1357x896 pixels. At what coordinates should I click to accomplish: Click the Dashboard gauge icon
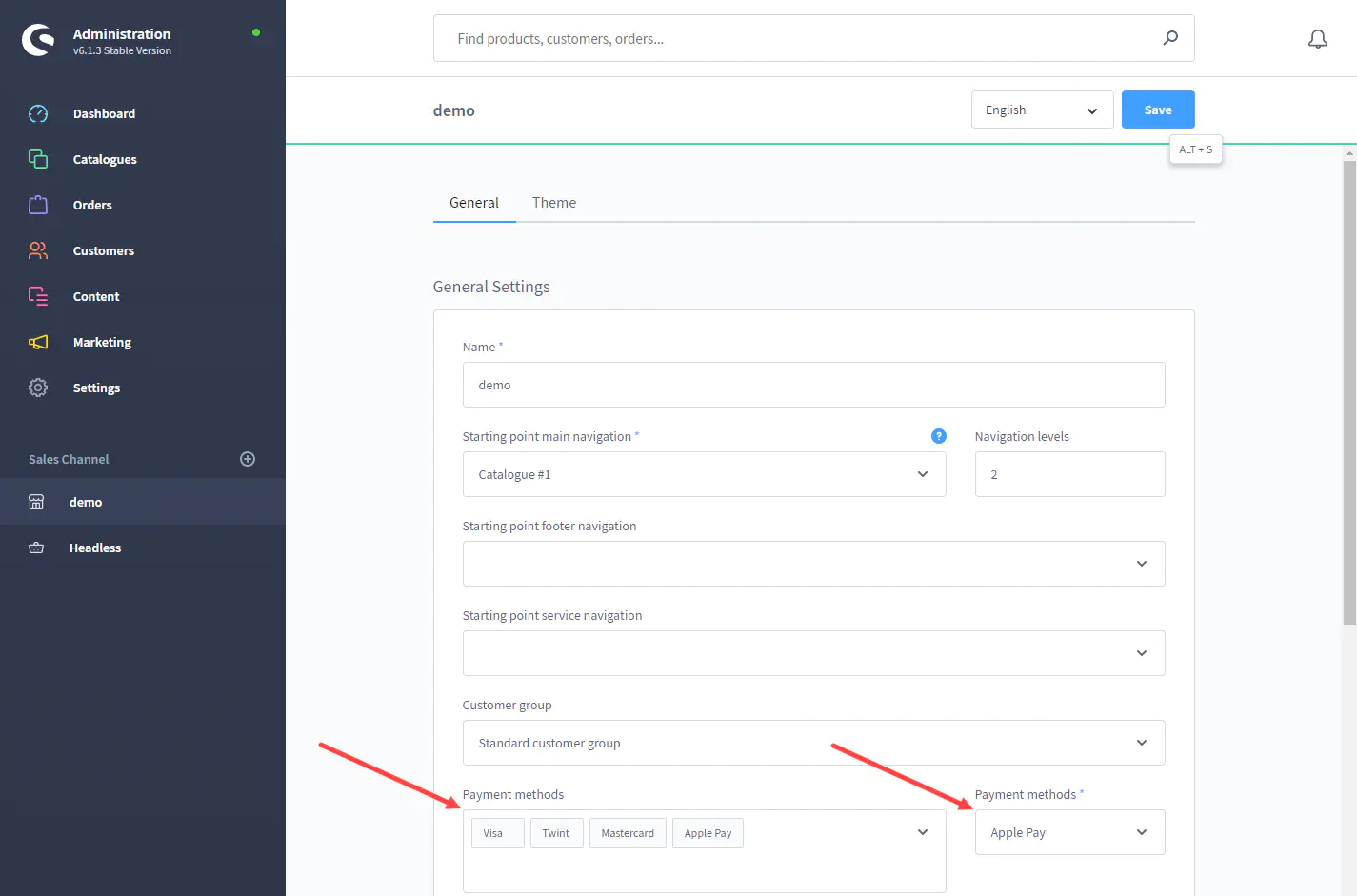click(x=38, y=113)
